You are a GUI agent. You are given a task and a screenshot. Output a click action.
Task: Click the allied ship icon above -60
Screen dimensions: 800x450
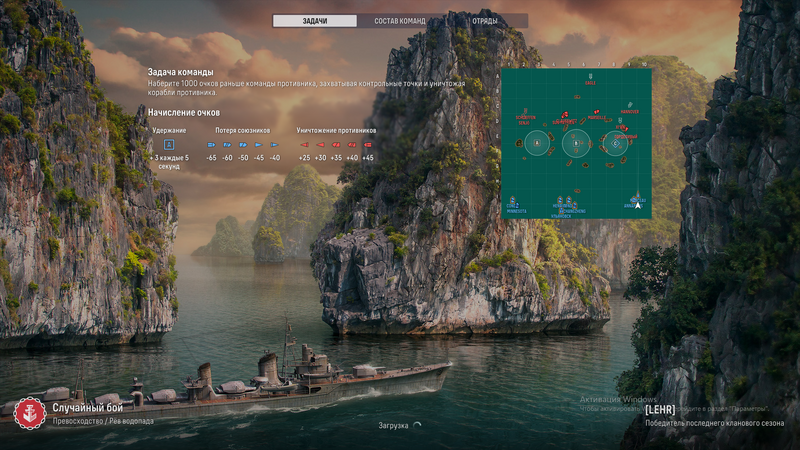[227, 145]
